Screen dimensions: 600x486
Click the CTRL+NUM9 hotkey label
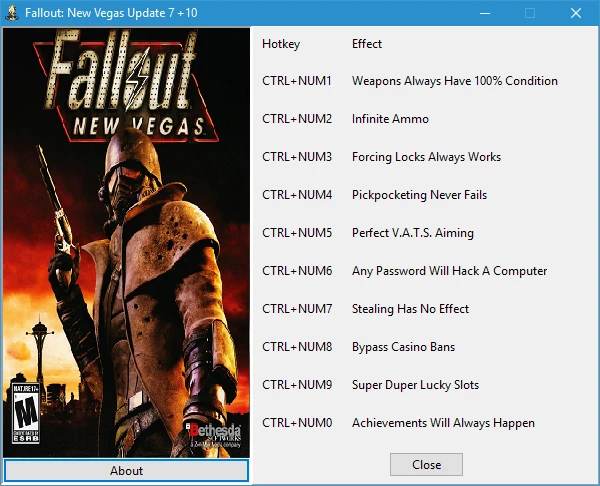(297, 385)
